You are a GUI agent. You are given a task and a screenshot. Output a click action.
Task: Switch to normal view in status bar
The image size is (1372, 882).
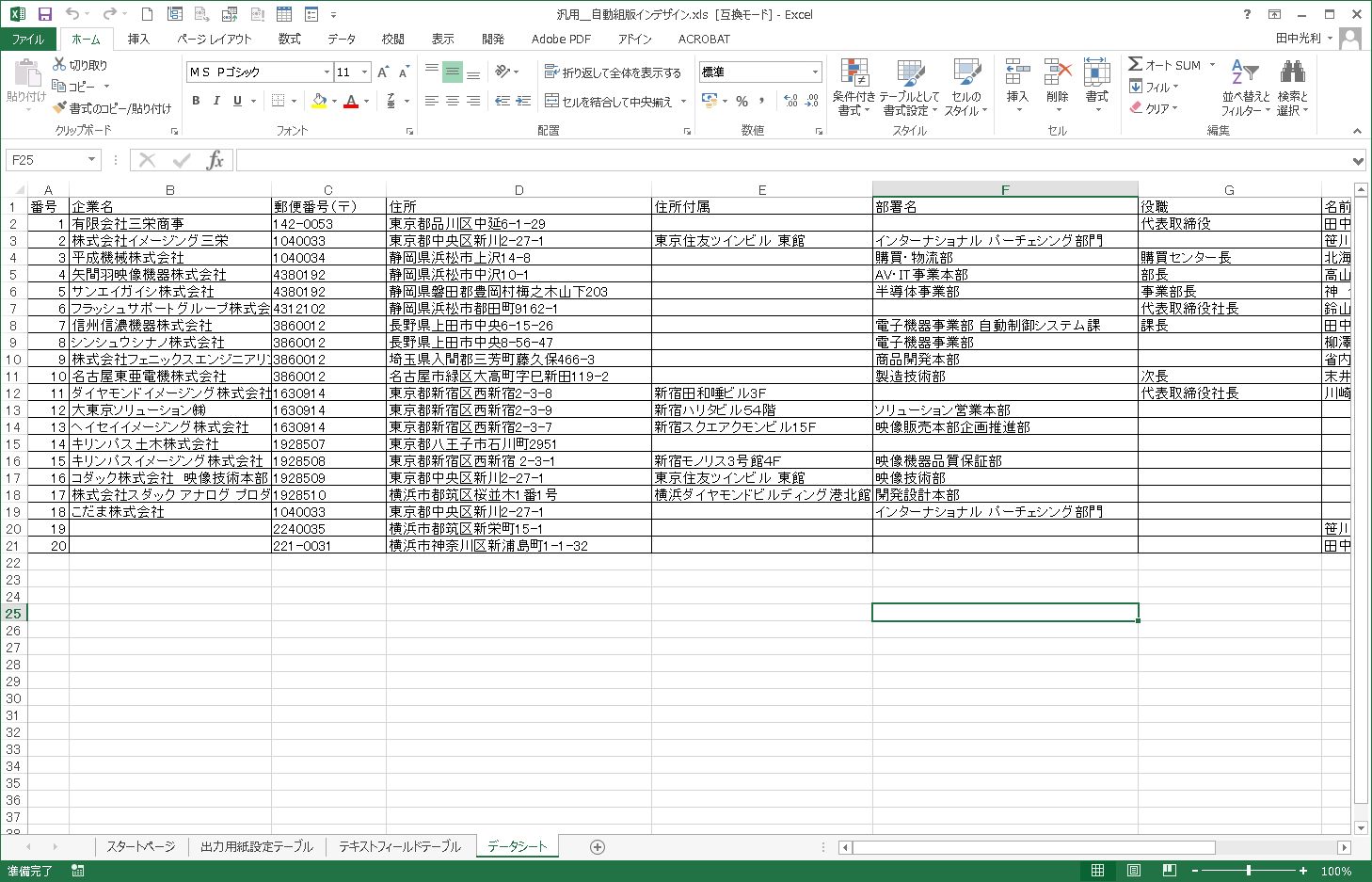pos(1097,871)
